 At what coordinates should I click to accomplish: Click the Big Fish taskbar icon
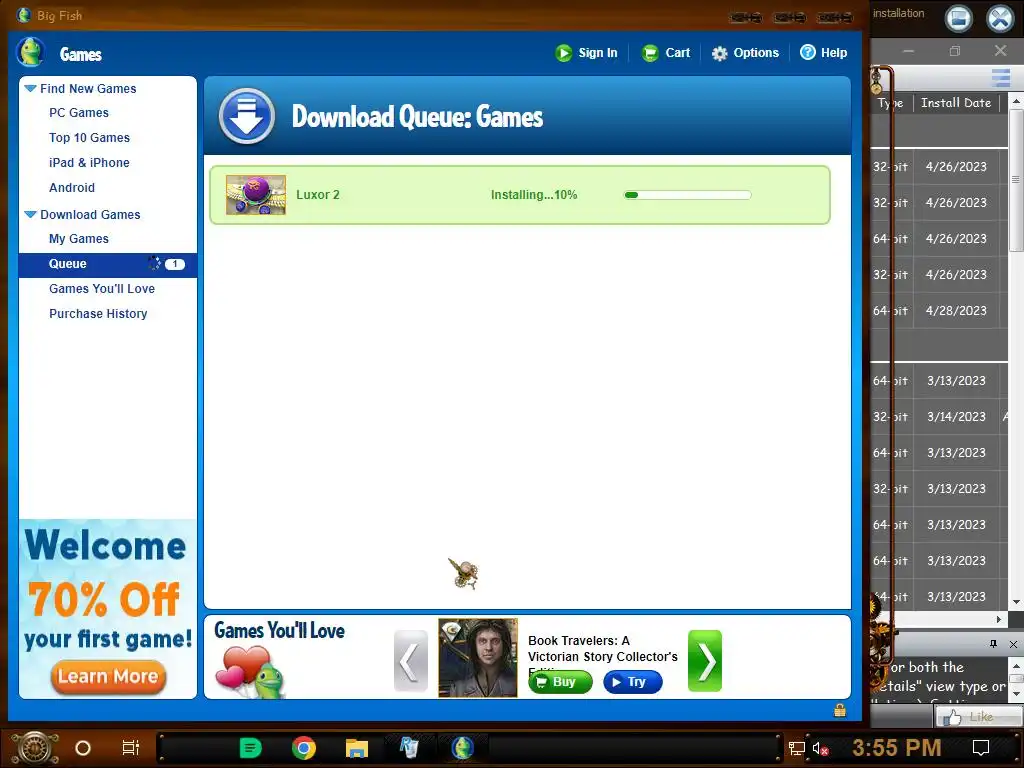(462, 748)
